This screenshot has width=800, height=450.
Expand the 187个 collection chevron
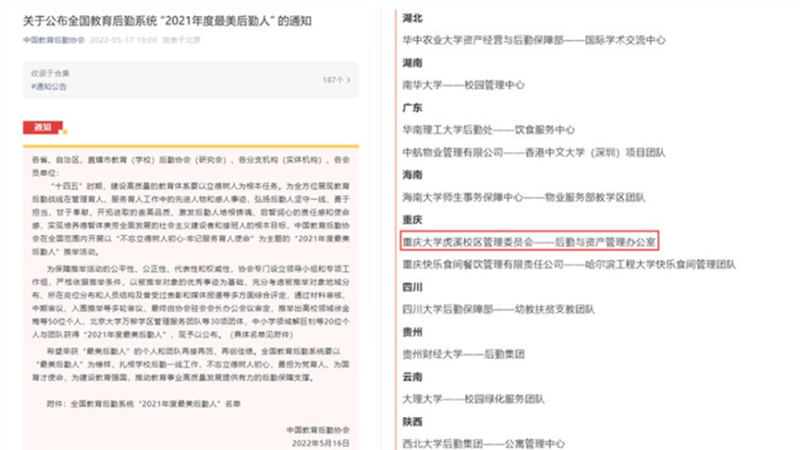pyautogui.click(x=348, y=80)
